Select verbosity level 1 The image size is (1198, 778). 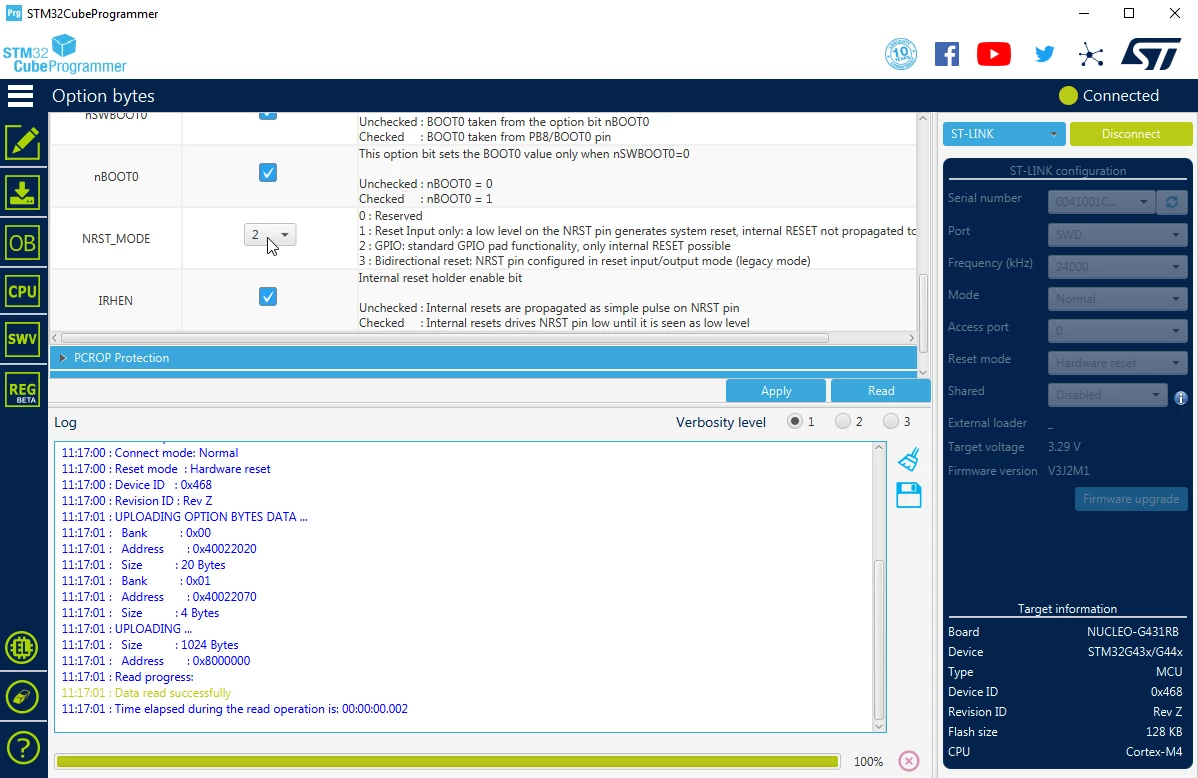pos(795,421)
